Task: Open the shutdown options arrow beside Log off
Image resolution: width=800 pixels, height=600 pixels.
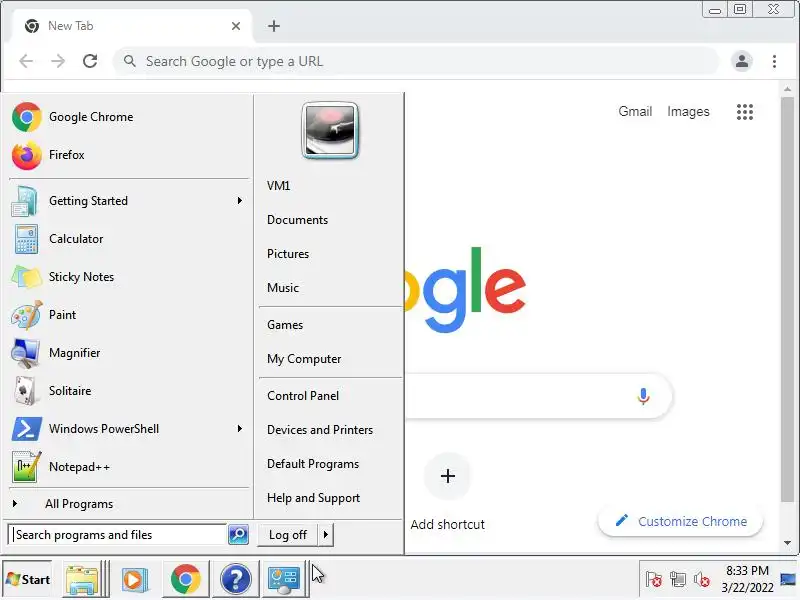Action: click(x=326, y=535)
